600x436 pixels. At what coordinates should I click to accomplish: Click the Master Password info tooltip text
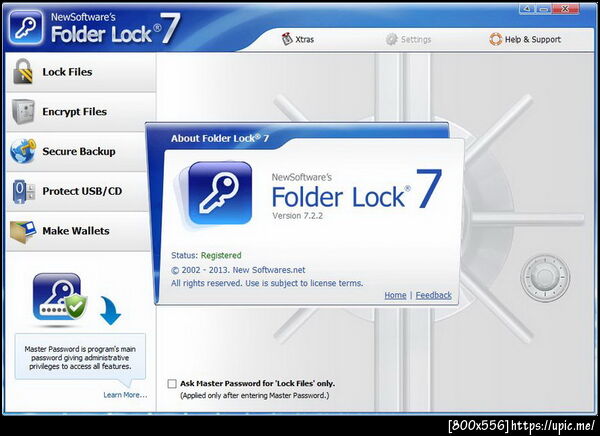80,358
